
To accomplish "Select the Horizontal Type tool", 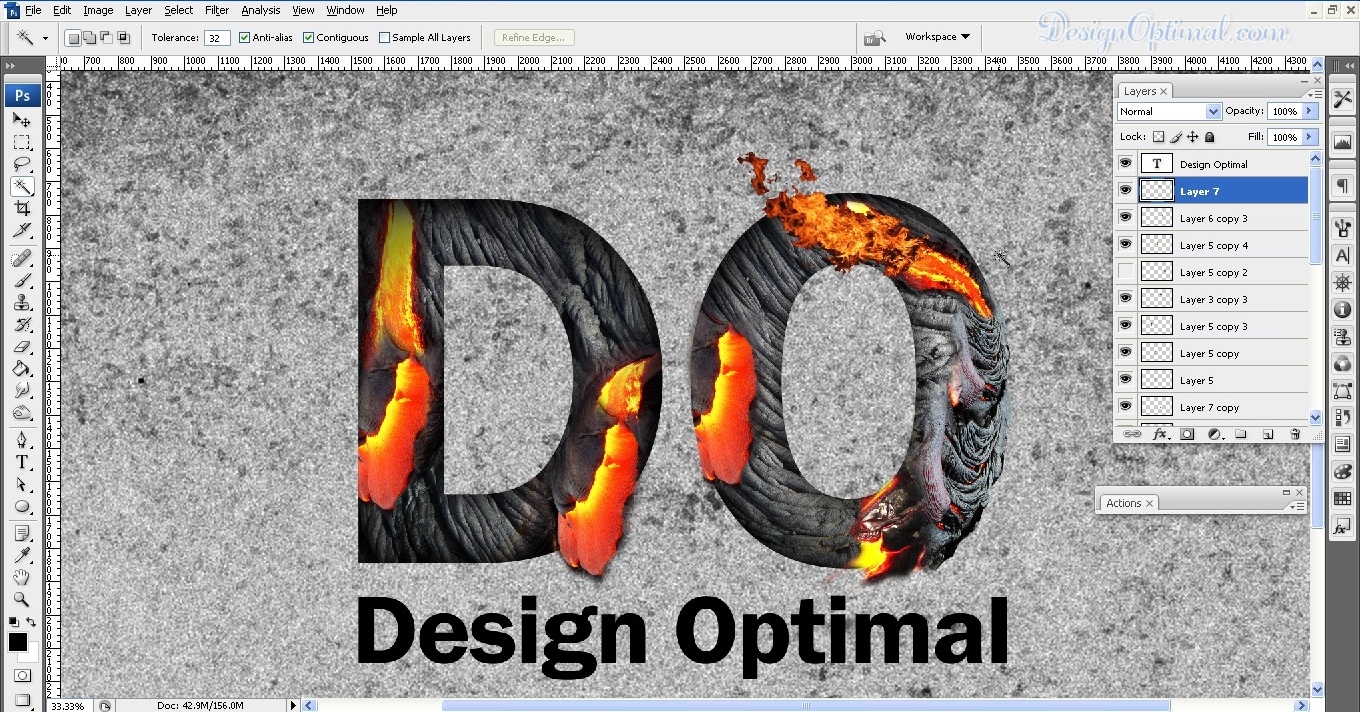I will tap(22, 462).
